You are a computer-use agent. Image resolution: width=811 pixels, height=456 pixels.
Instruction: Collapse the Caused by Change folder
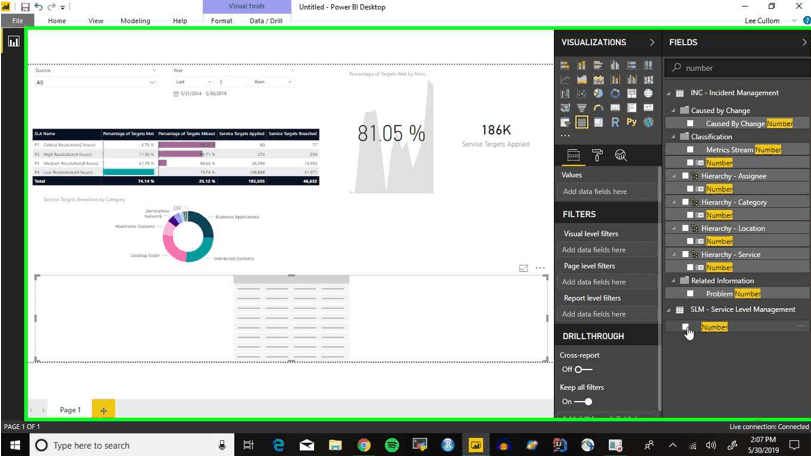[673, 111]
